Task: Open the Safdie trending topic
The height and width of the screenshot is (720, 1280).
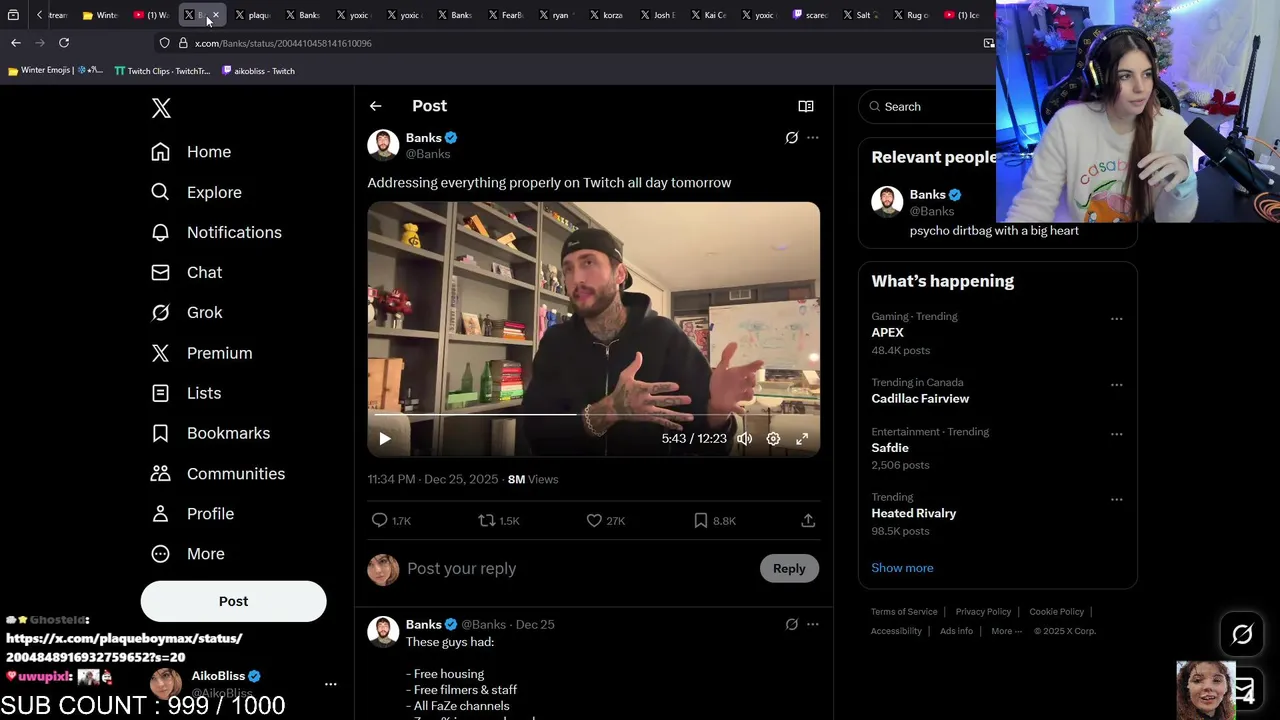Action: [890, 448]
